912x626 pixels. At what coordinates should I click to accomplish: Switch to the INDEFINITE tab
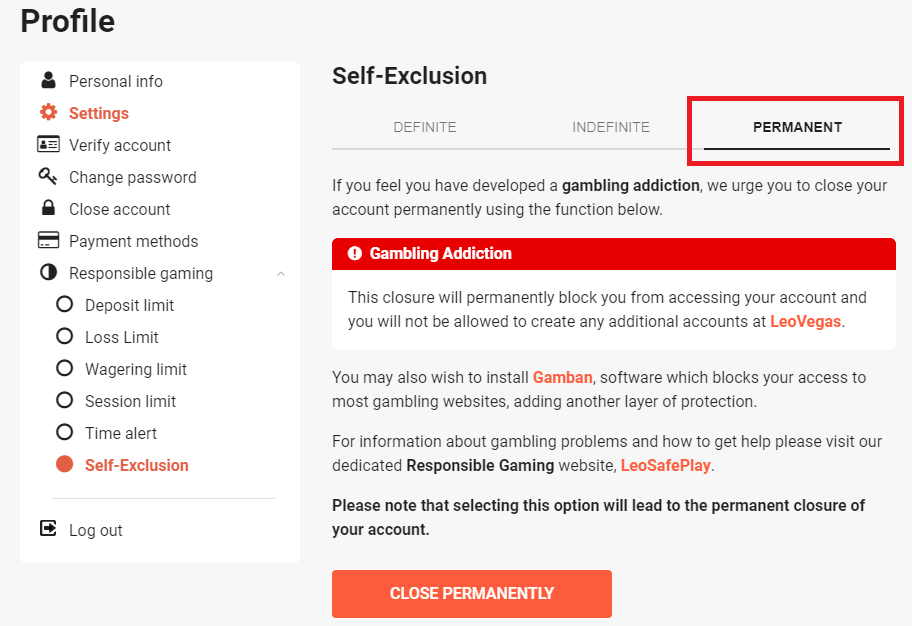point(611,127)
